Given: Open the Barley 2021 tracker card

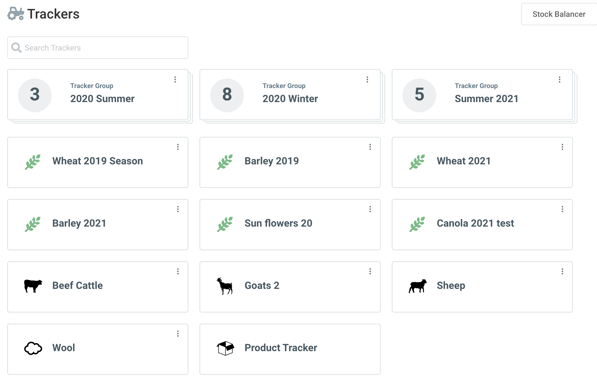Looking at the screenshot, I should (x=97, y=224).
